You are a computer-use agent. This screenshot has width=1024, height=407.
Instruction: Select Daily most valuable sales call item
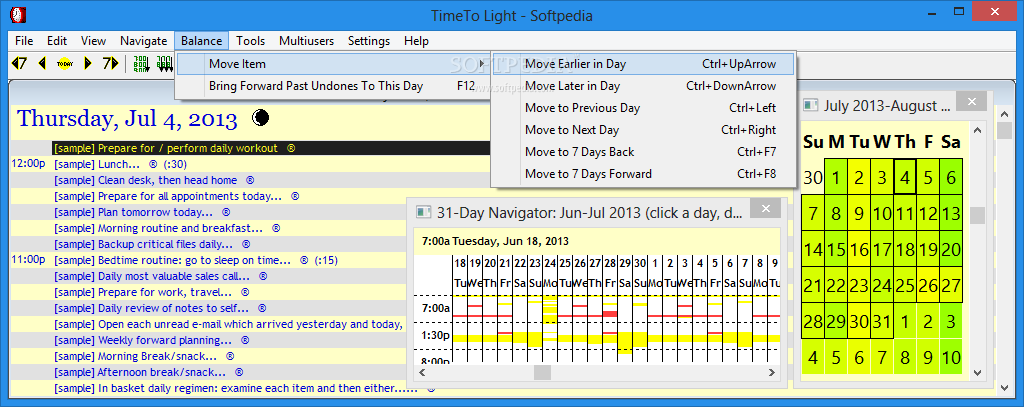pyautogui.click(x=152, y=276)
